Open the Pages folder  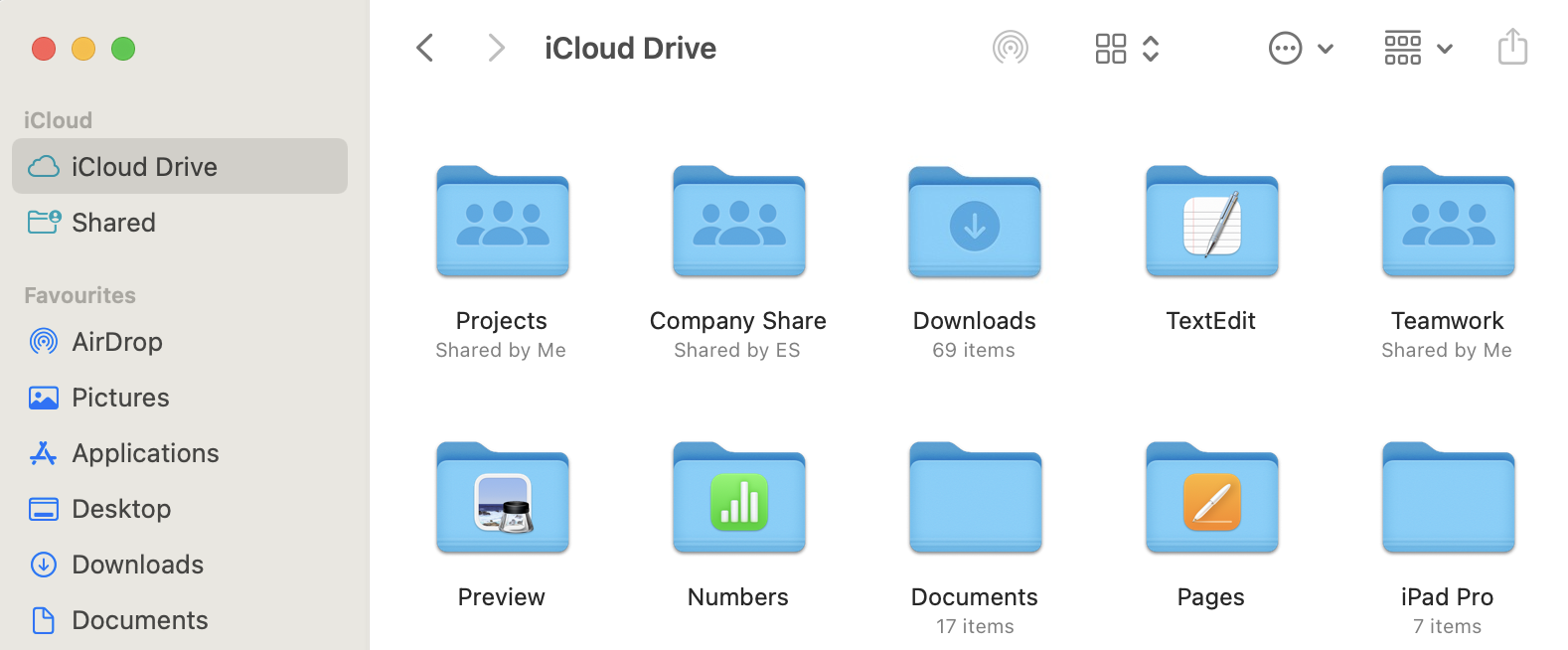pos(1211,499)
